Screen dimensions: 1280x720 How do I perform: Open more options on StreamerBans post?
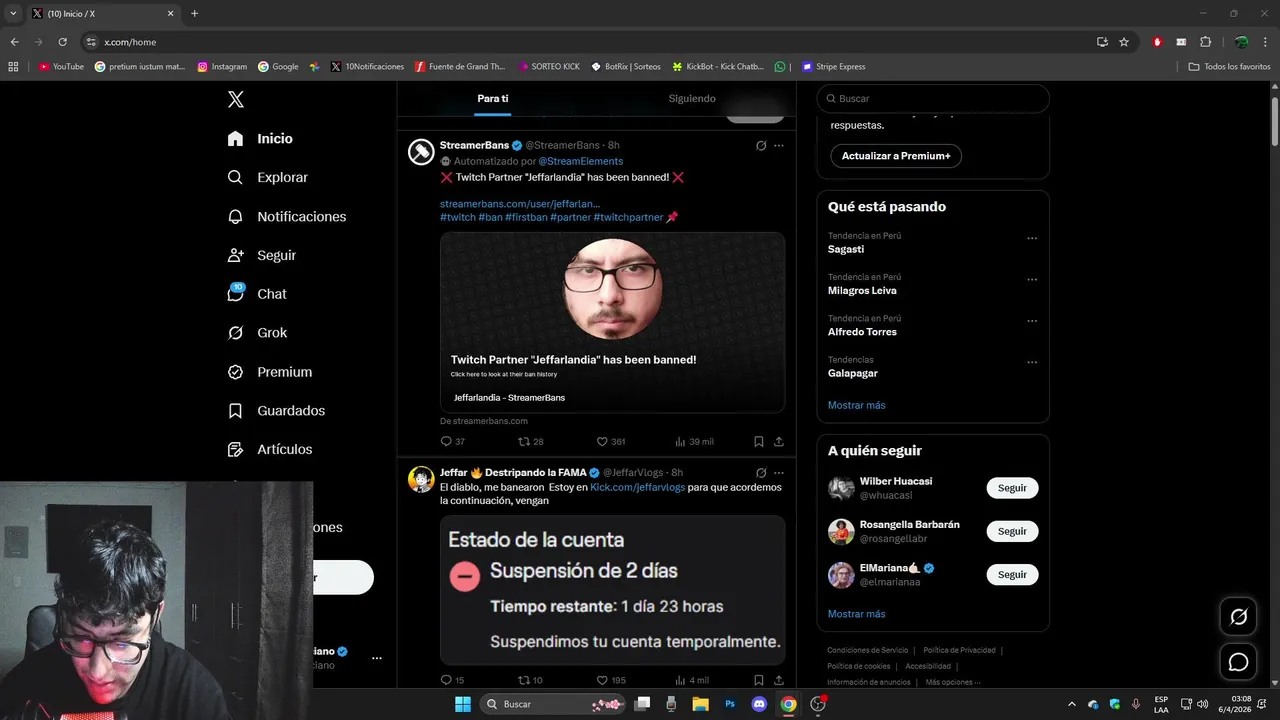(779, 146)
